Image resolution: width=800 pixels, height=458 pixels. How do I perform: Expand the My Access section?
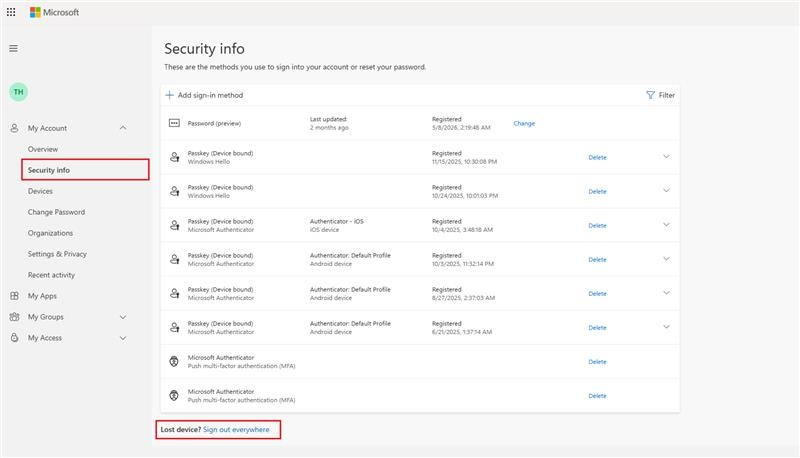pos(123,338)
